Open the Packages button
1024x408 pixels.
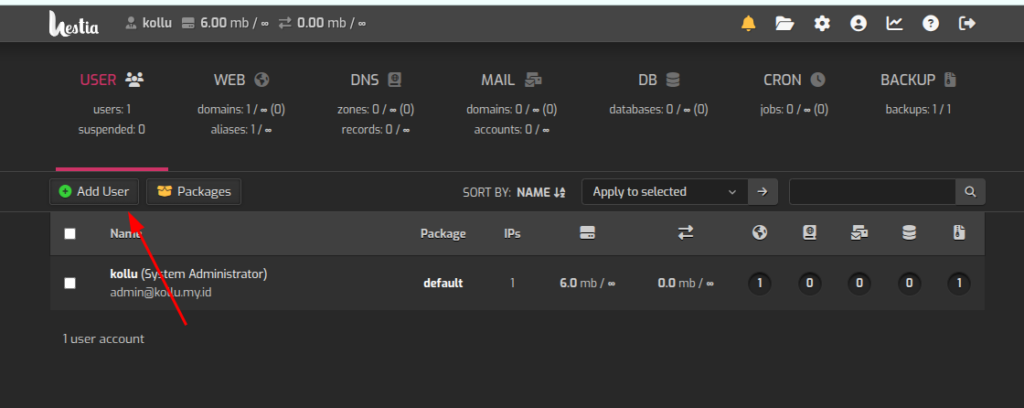(194, 192)
